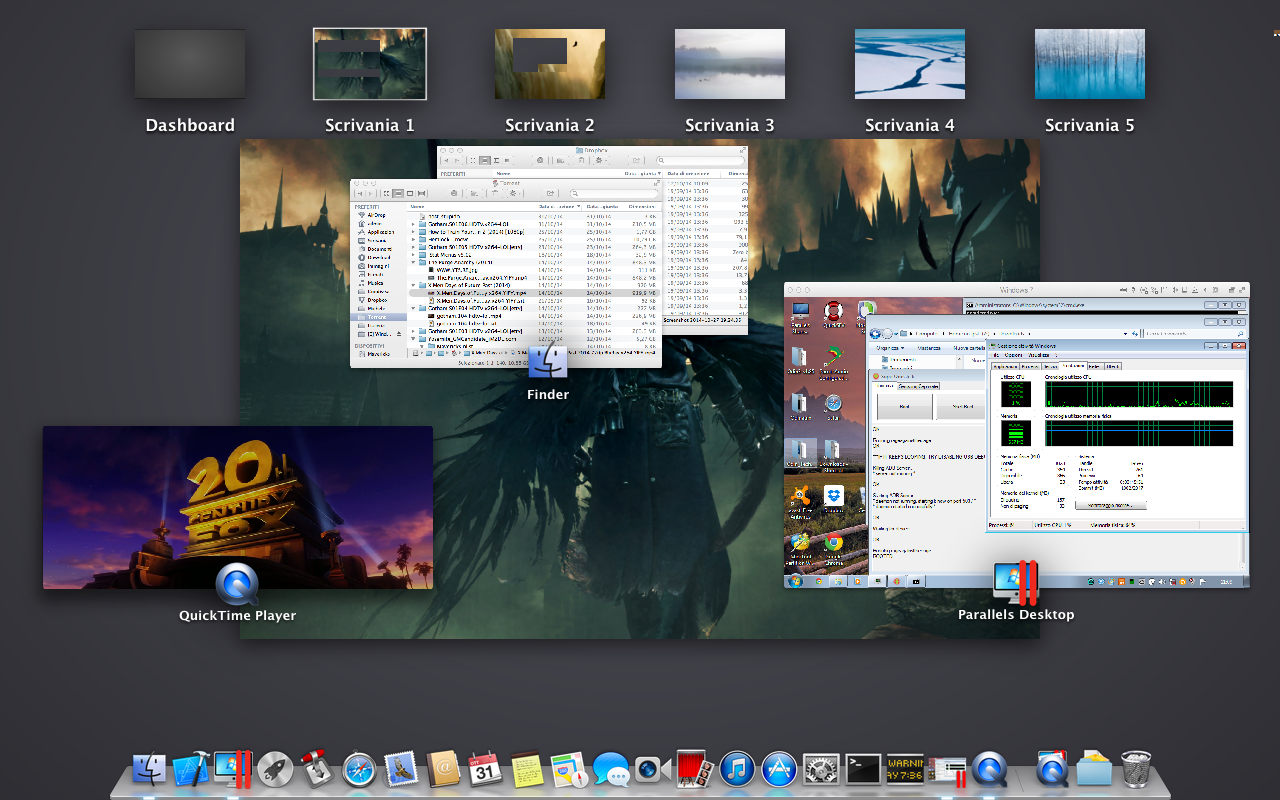The height and width of the screenshot is (800, 1280).
Task: Open yellow Notes icon in Dock
Action: pyautogui.click(x=527, y=769)
